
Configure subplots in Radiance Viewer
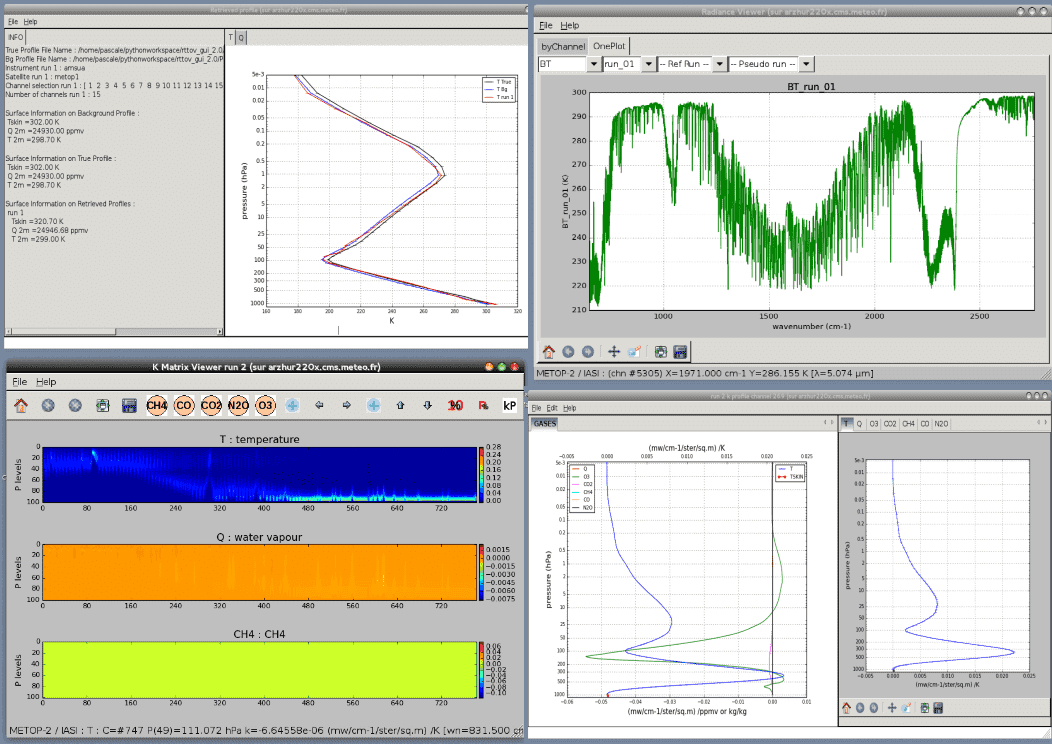pyautogui.click(x=661, y=352)
